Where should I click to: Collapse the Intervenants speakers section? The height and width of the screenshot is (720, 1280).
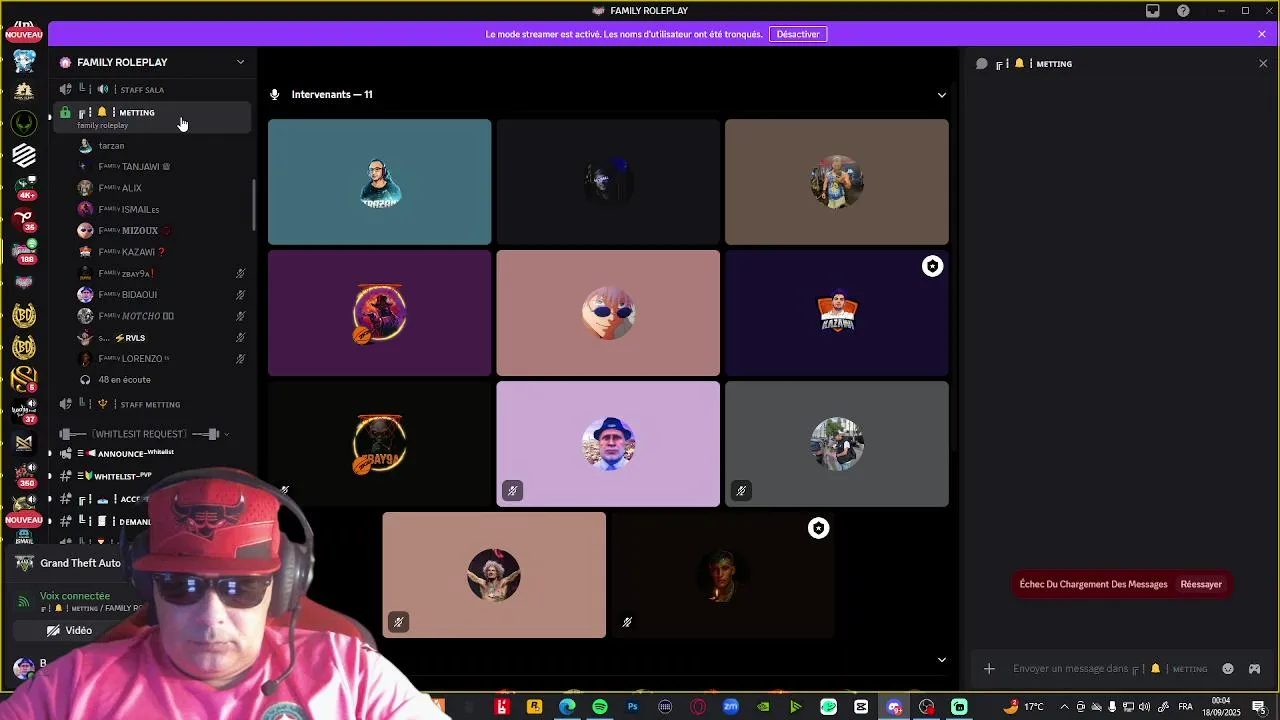(x=941, y=95)
